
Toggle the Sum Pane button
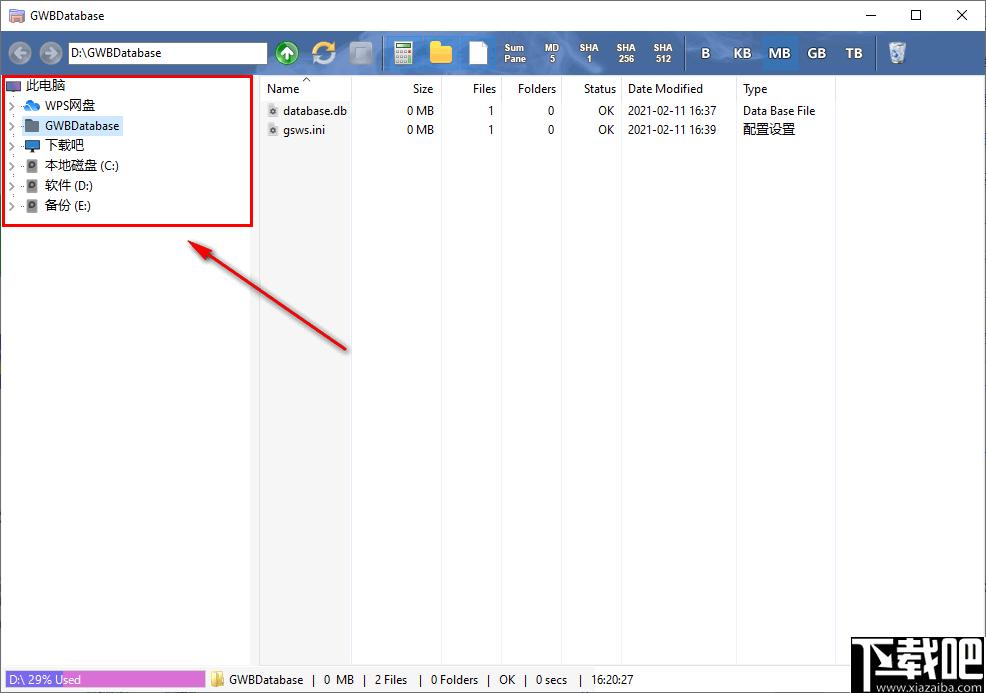click(514, 53)
